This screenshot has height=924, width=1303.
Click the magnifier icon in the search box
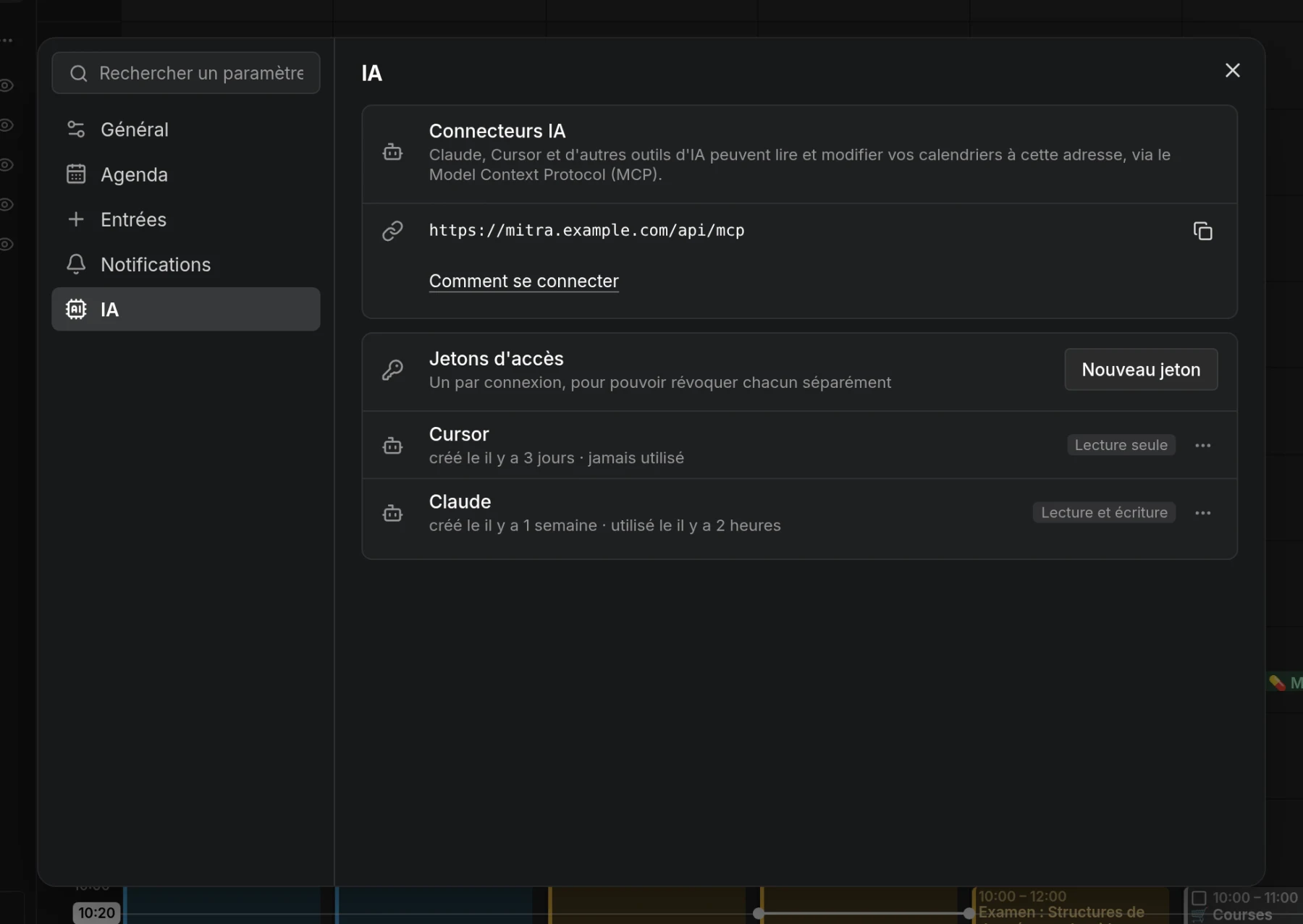point(79,73)
